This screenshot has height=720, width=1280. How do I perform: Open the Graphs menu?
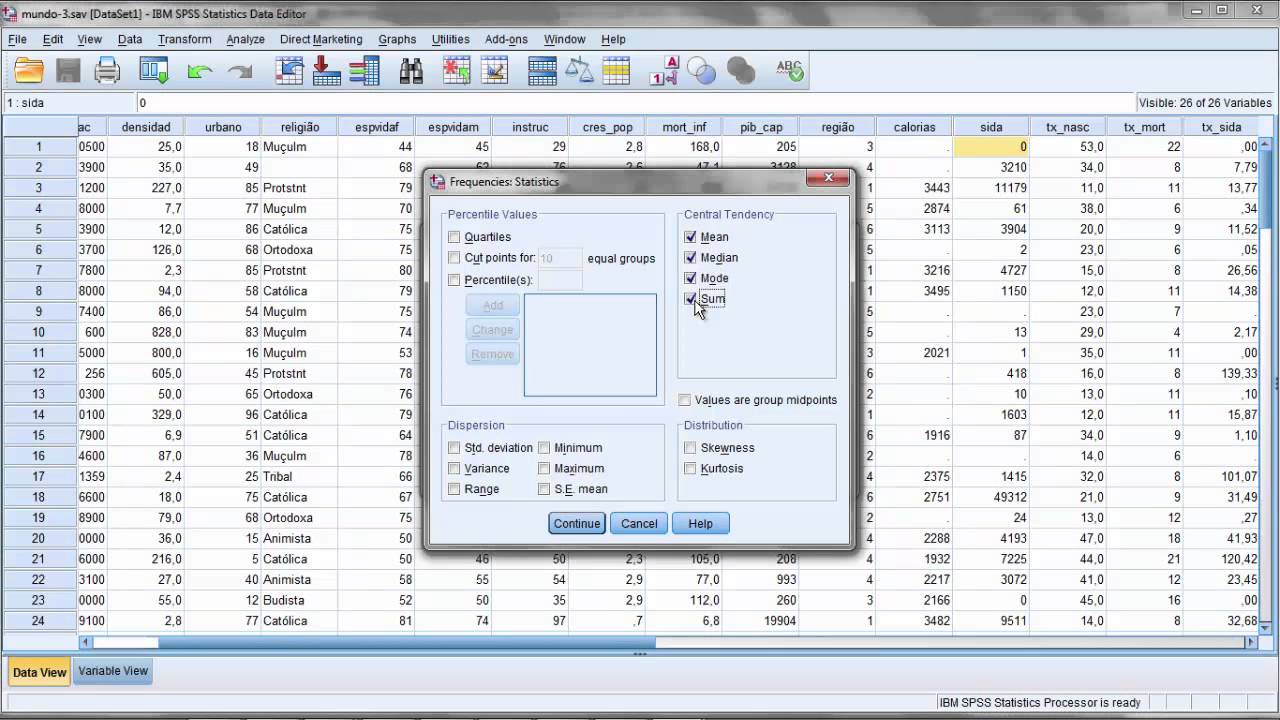tap(397, 39)
